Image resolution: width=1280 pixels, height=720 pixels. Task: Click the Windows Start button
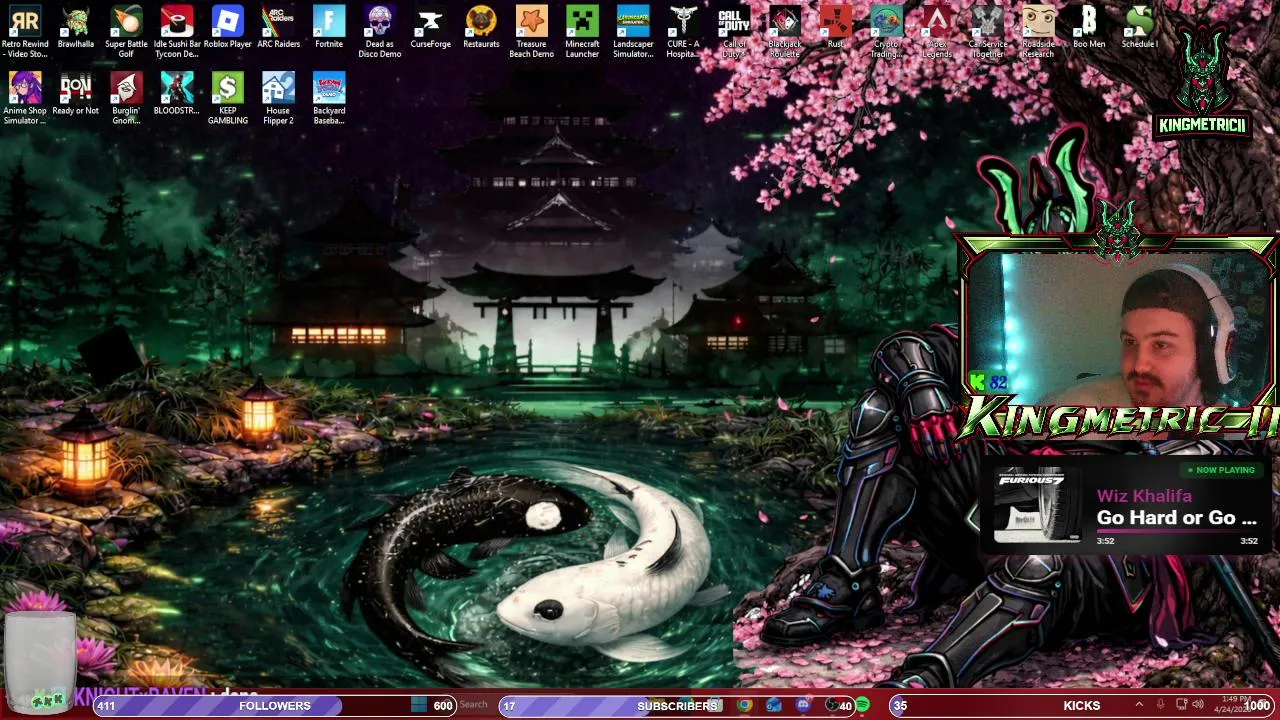tap(418, 705)
